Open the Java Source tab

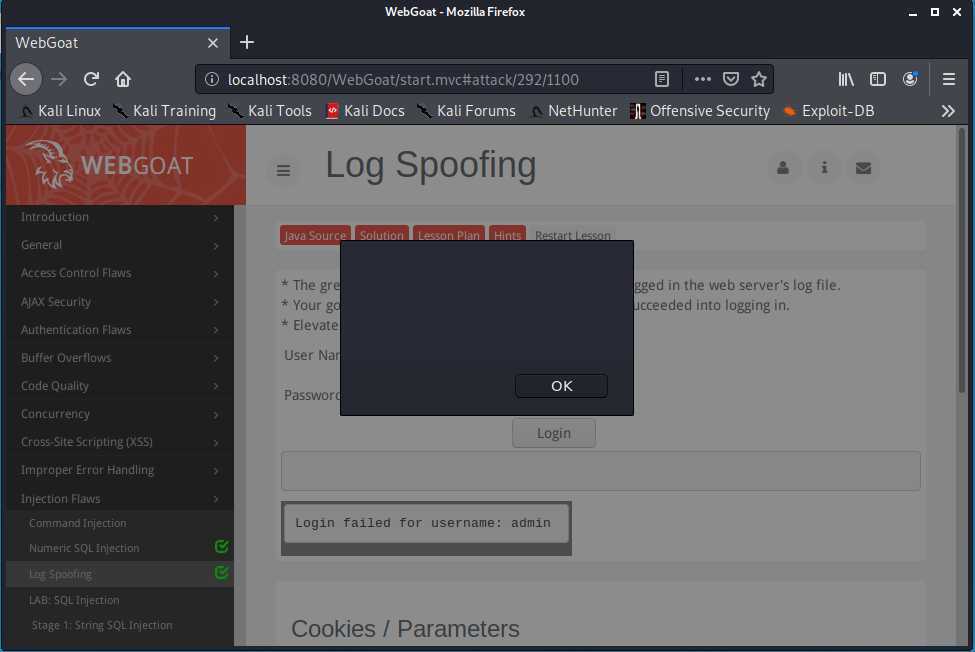click(x=315, y=235)
